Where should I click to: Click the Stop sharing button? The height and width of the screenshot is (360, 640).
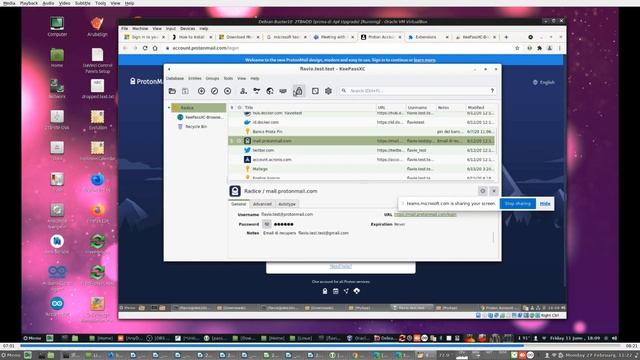tap(518, 203)
